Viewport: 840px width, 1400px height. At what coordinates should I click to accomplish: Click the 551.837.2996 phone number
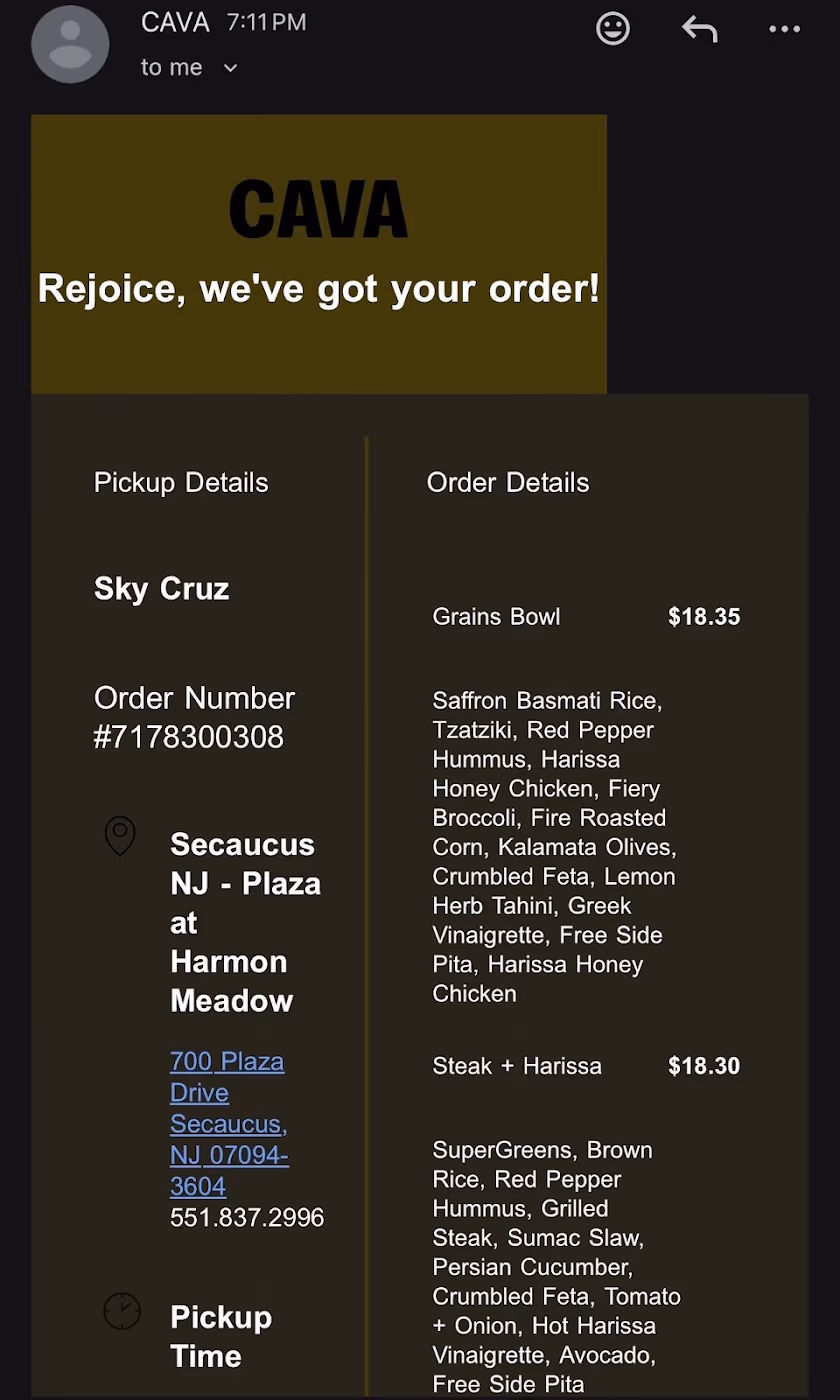247,1217
